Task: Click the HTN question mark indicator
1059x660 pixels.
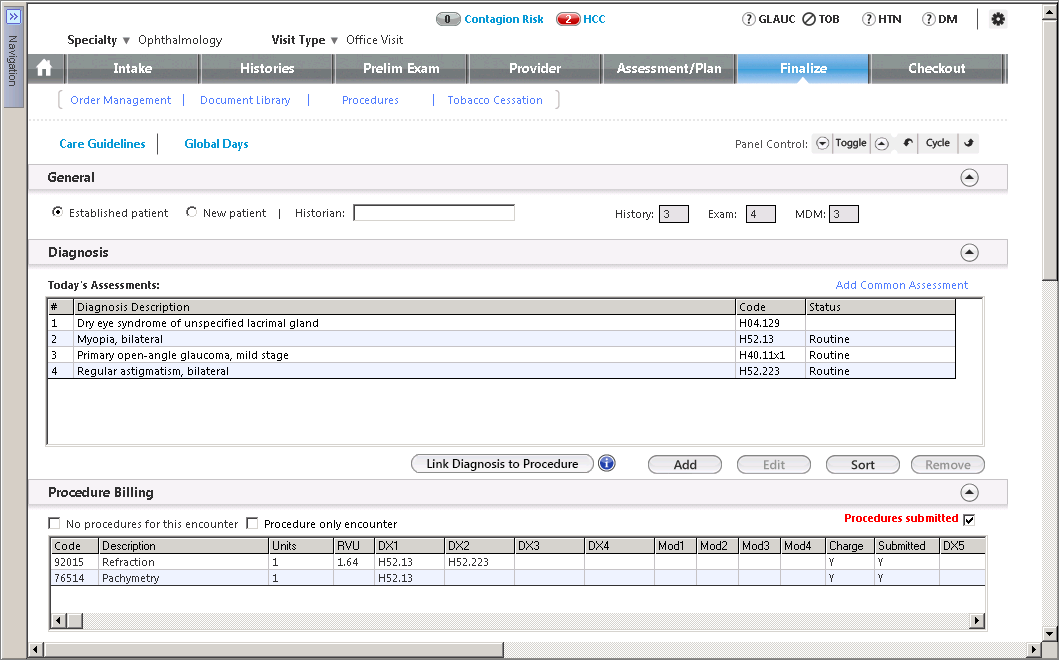Action: click(x=869, y=19)
